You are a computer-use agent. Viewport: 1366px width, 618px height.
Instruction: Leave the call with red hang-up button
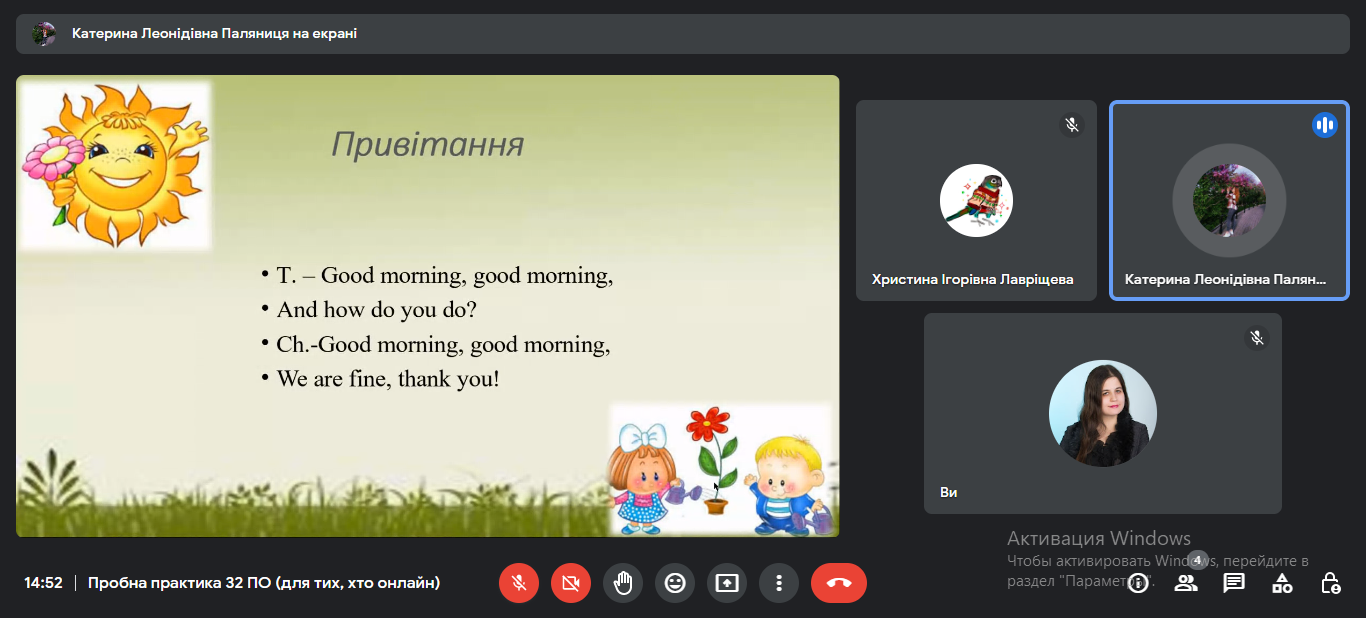(839, 583)
